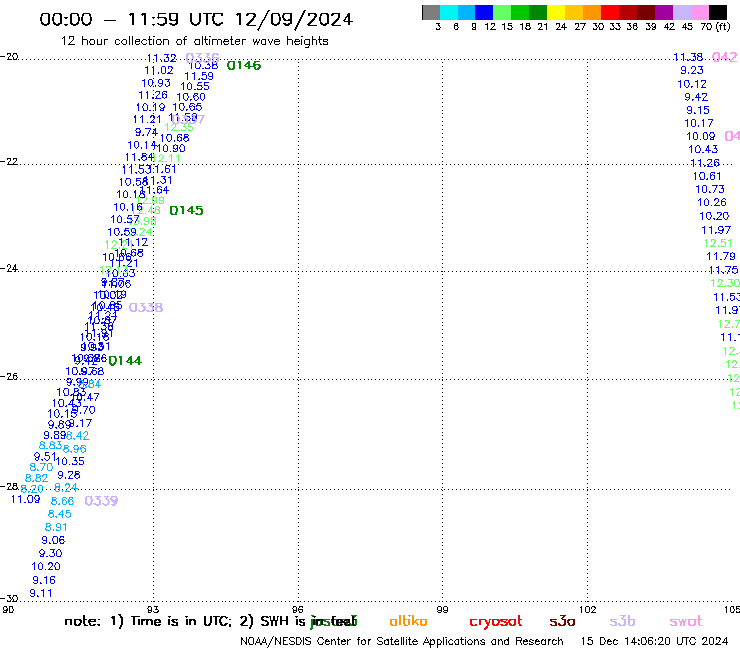Click the wave height value 9.16
This screenshot has width=740, height=650.
(44, 580)
